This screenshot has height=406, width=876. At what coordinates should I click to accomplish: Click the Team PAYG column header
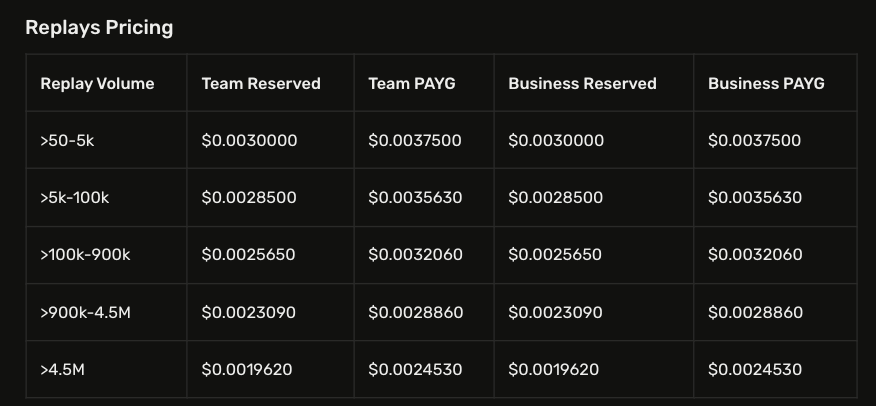[x=412, y=84]
